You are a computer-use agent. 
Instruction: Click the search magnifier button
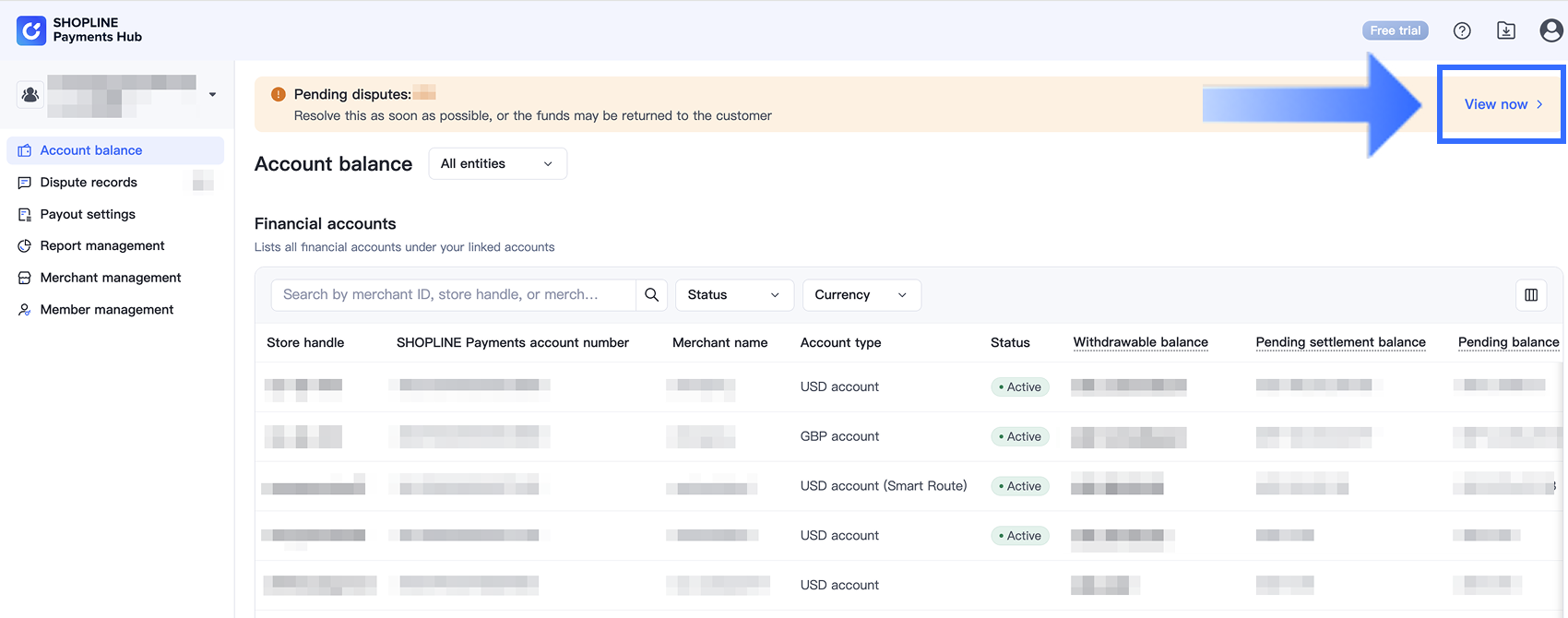tap(651, 294)
